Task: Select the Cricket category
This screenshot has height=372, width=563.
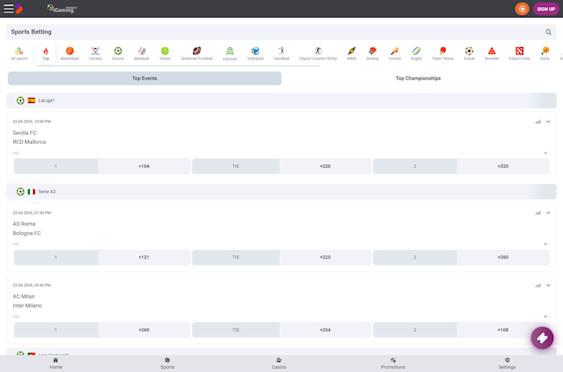Action: click(x=394, y=54)
